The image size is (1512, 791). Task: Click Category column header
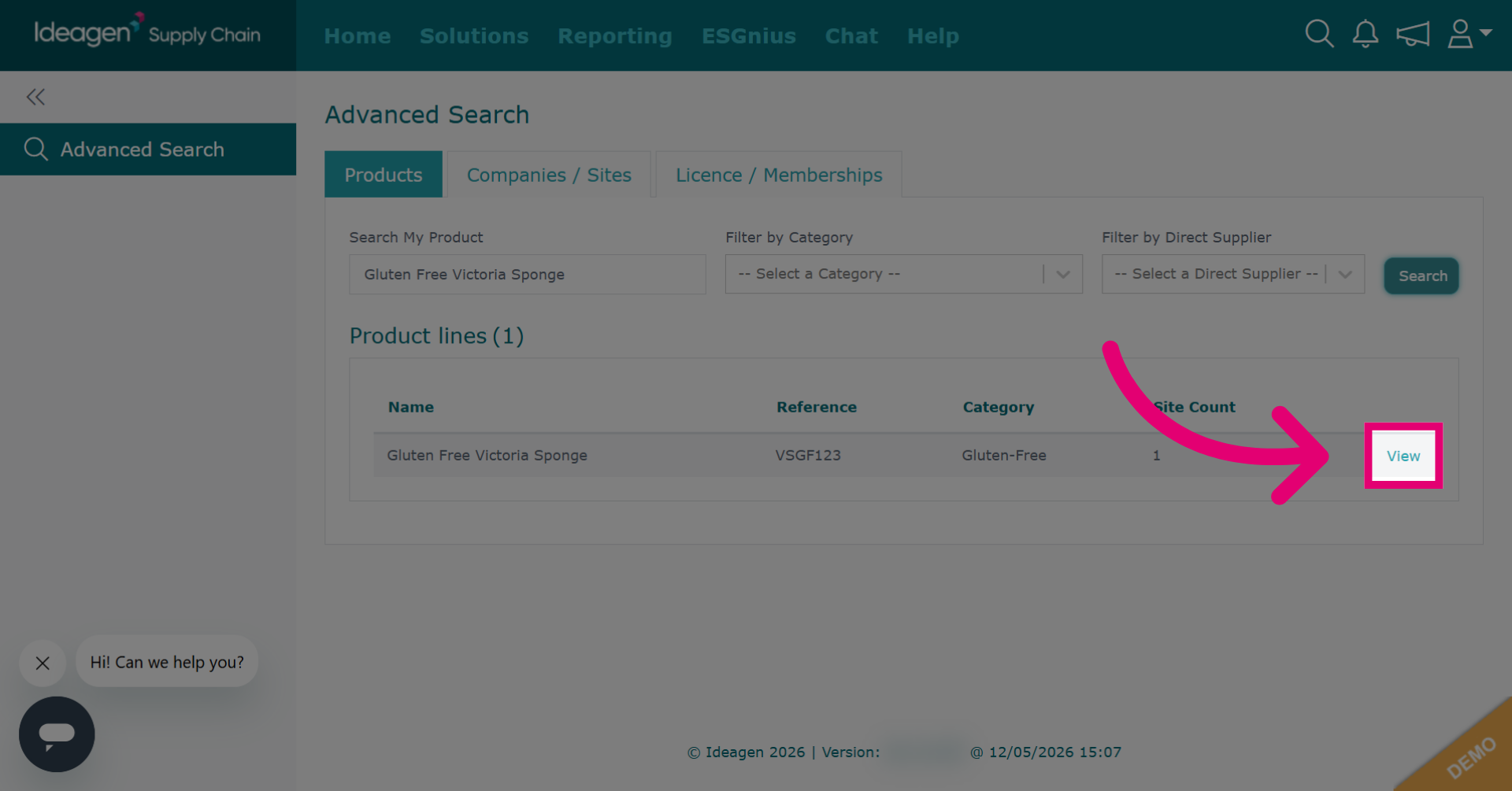pos(999,408)
